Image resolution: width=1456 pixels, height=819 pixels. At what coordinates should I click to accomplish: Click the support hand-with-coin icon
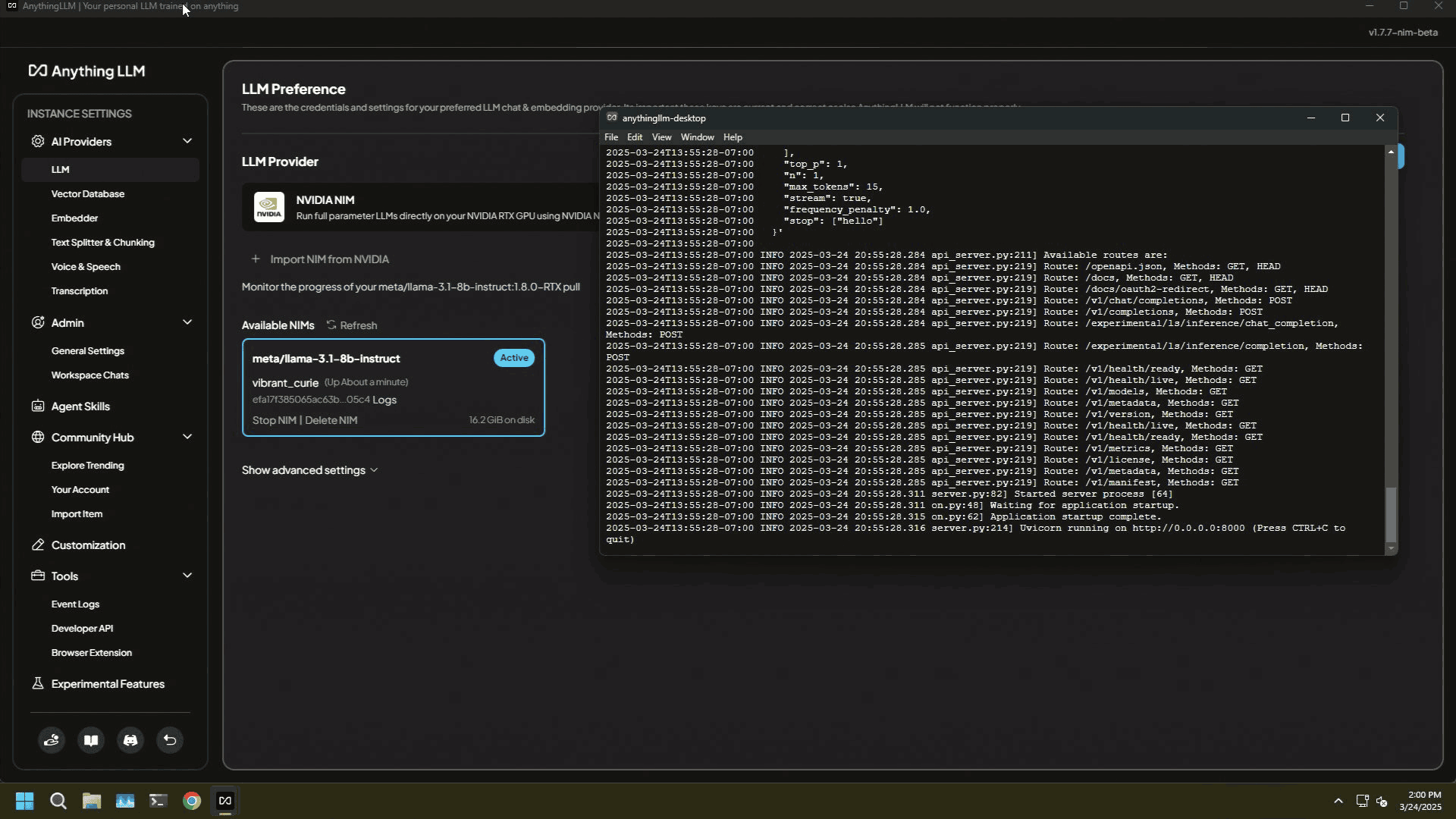[52, 740]
